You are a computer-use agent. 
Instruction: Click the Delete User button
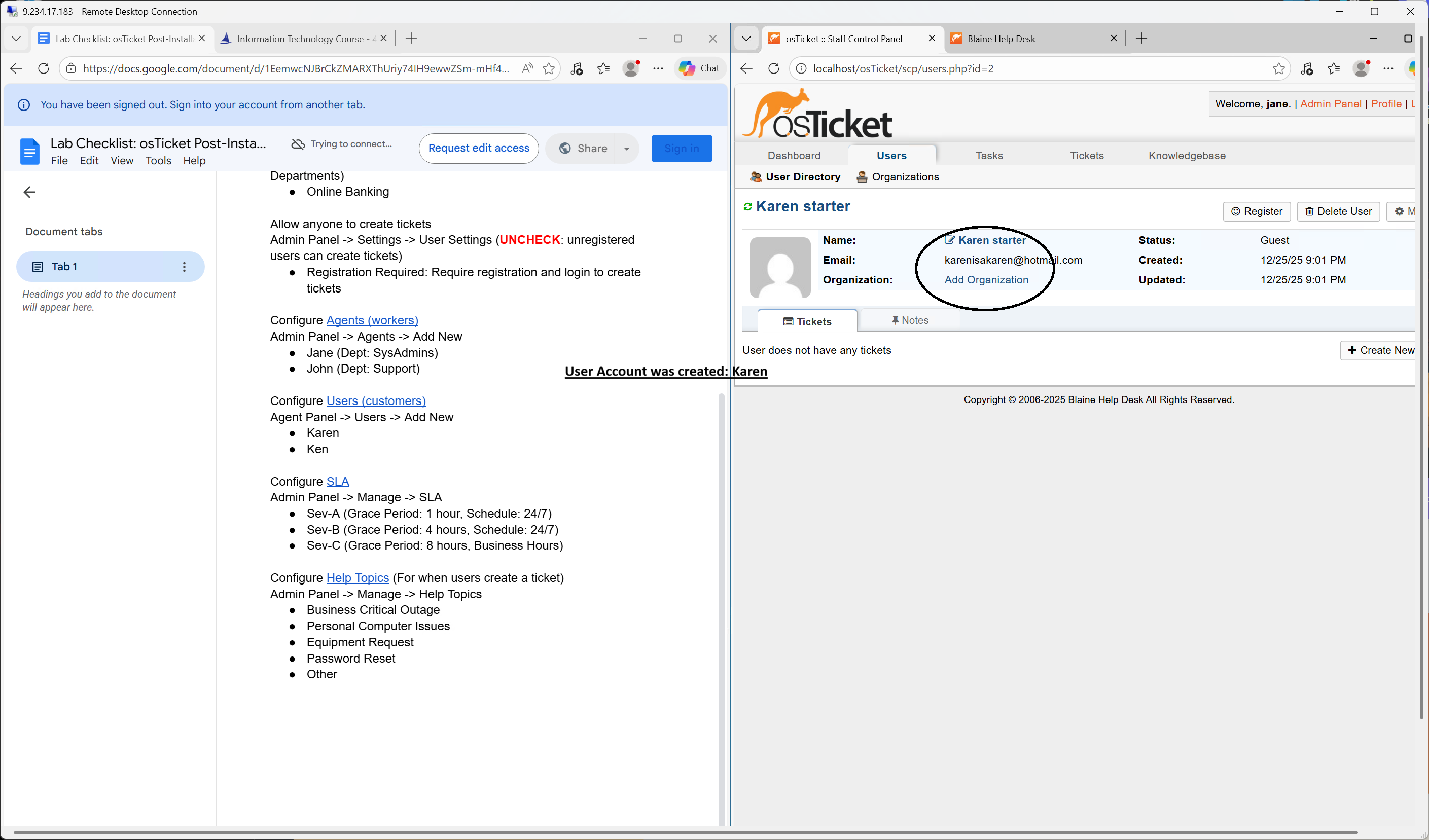click(x=1338, y=211)
